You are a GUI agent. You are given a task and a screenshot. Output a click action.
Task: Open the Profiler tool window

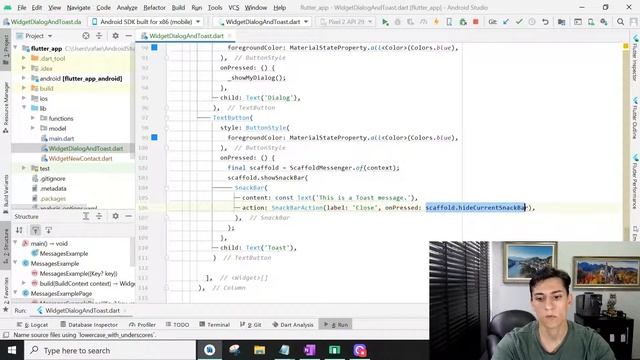click(x=142, y=325)
